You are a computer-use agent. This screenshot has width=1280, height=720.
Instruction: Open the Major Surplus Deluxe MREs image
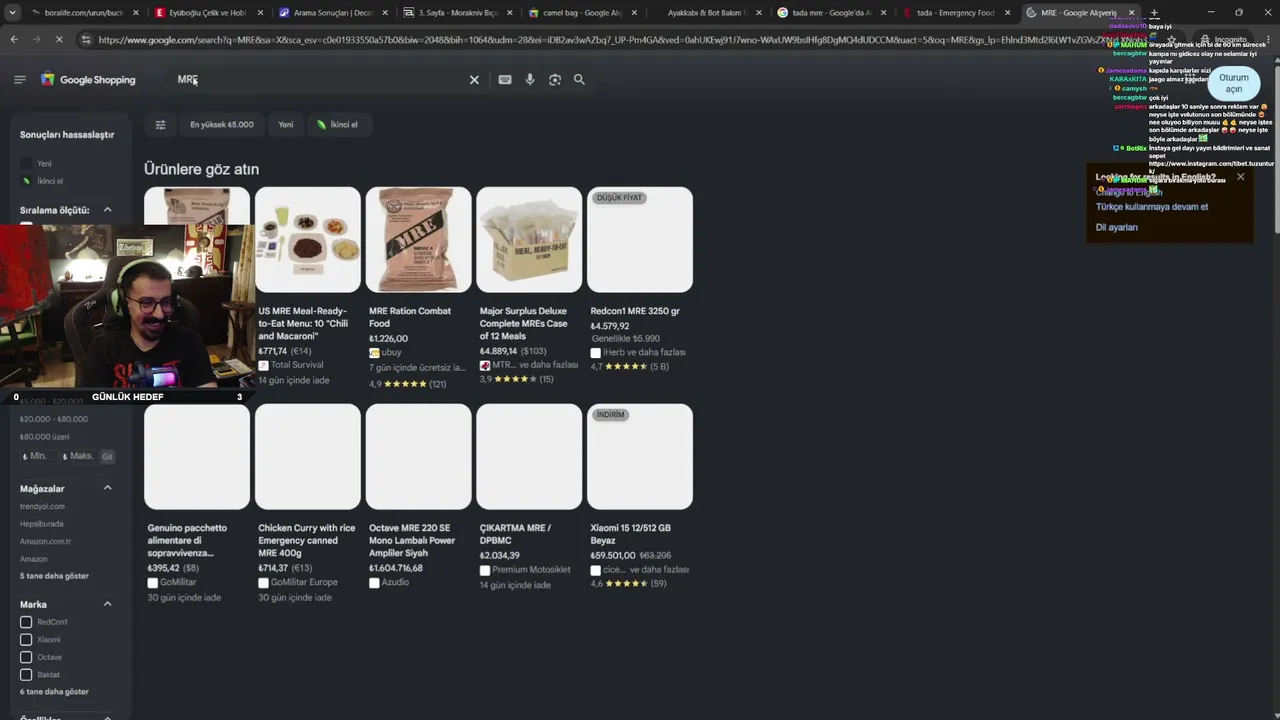point(529,240)
